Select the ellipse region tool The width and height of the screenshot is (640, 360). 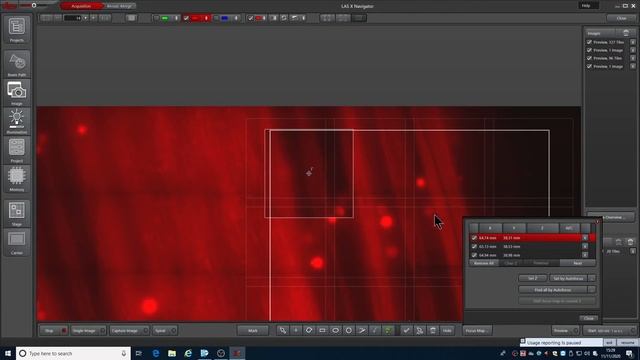click(336, 330)
